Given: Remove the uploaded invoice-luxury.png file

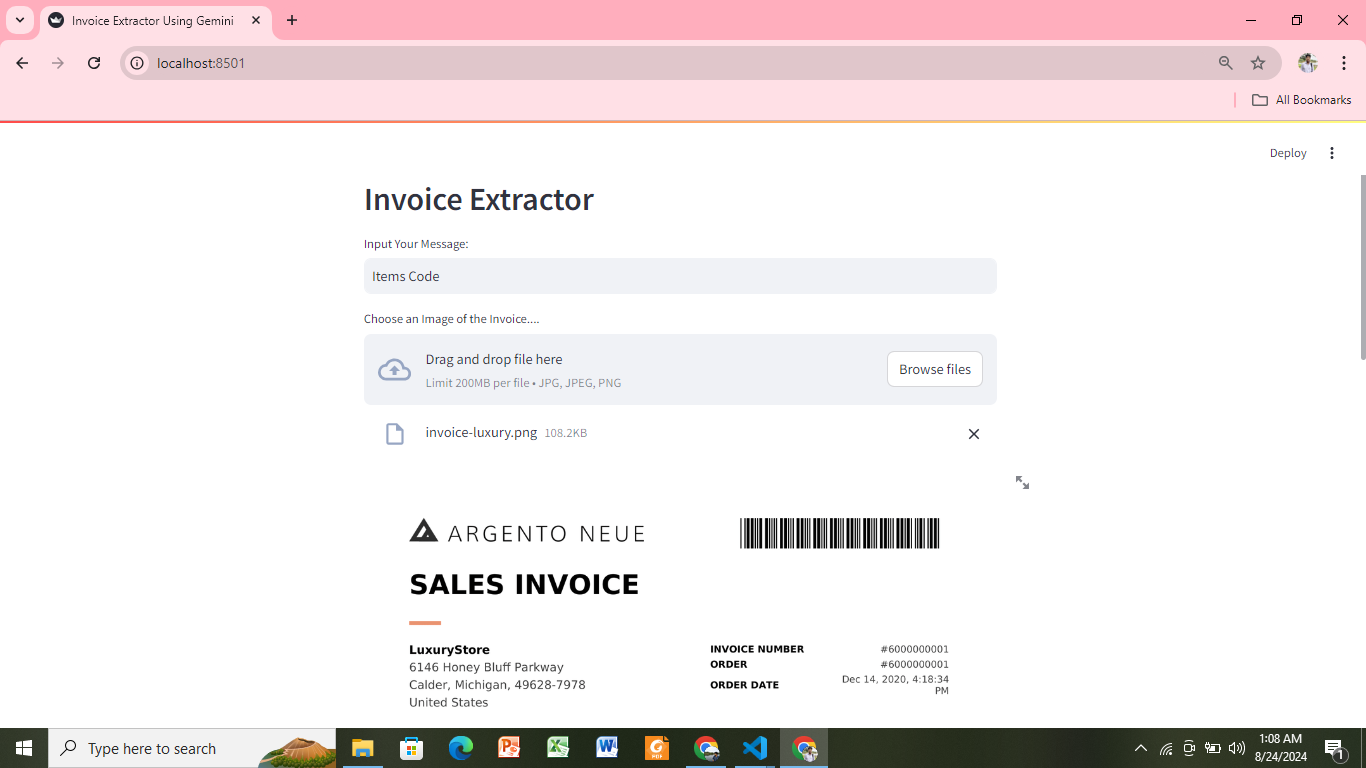Looking at the screenshot, I should tap(973, 434).
